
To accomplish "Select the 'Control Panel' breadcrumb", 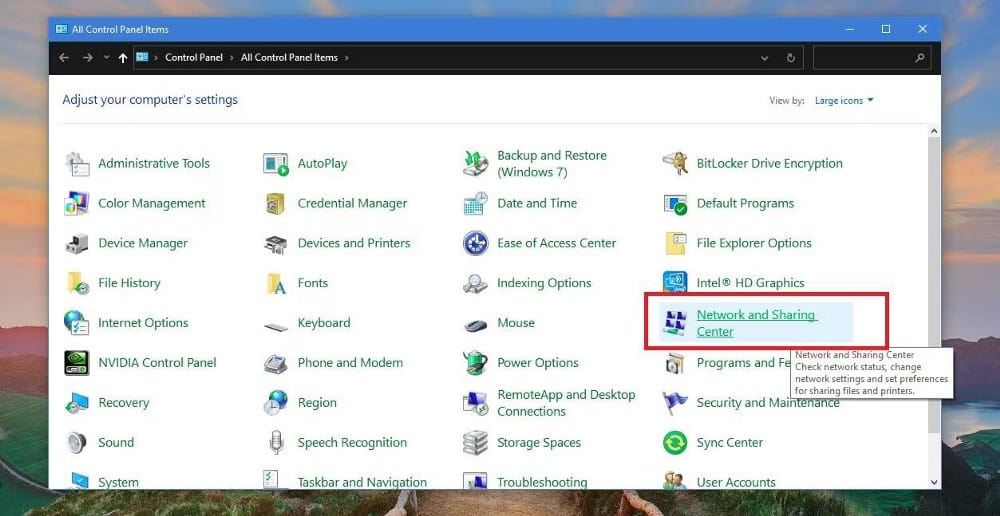I will pyautogui.click(x=194, y=57).
